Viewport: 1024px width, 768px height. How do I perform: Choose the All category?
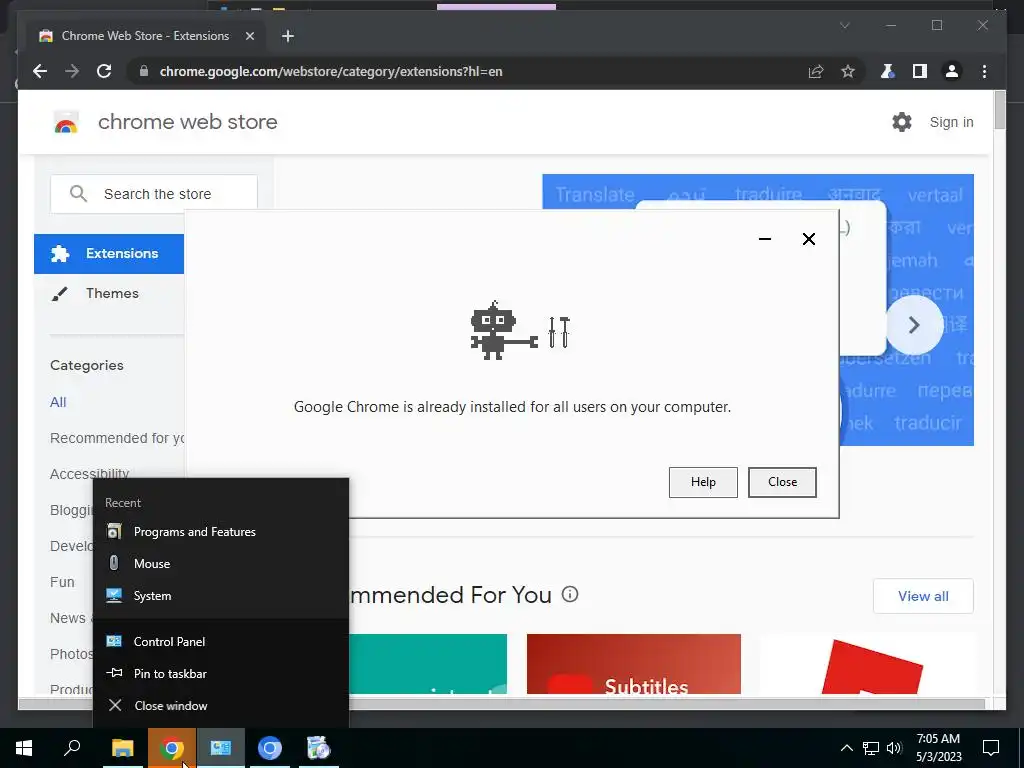[58, 402]
